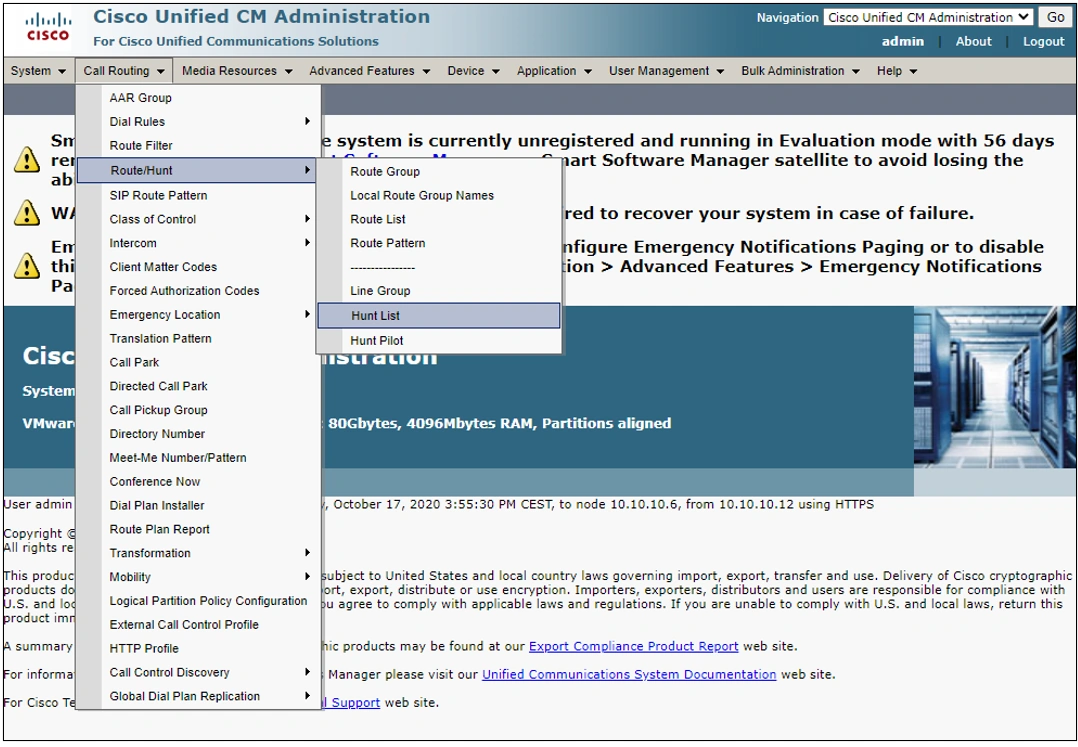Open the User Management menu
Screen dimensions: 1078x747
(x=666, y=71)
